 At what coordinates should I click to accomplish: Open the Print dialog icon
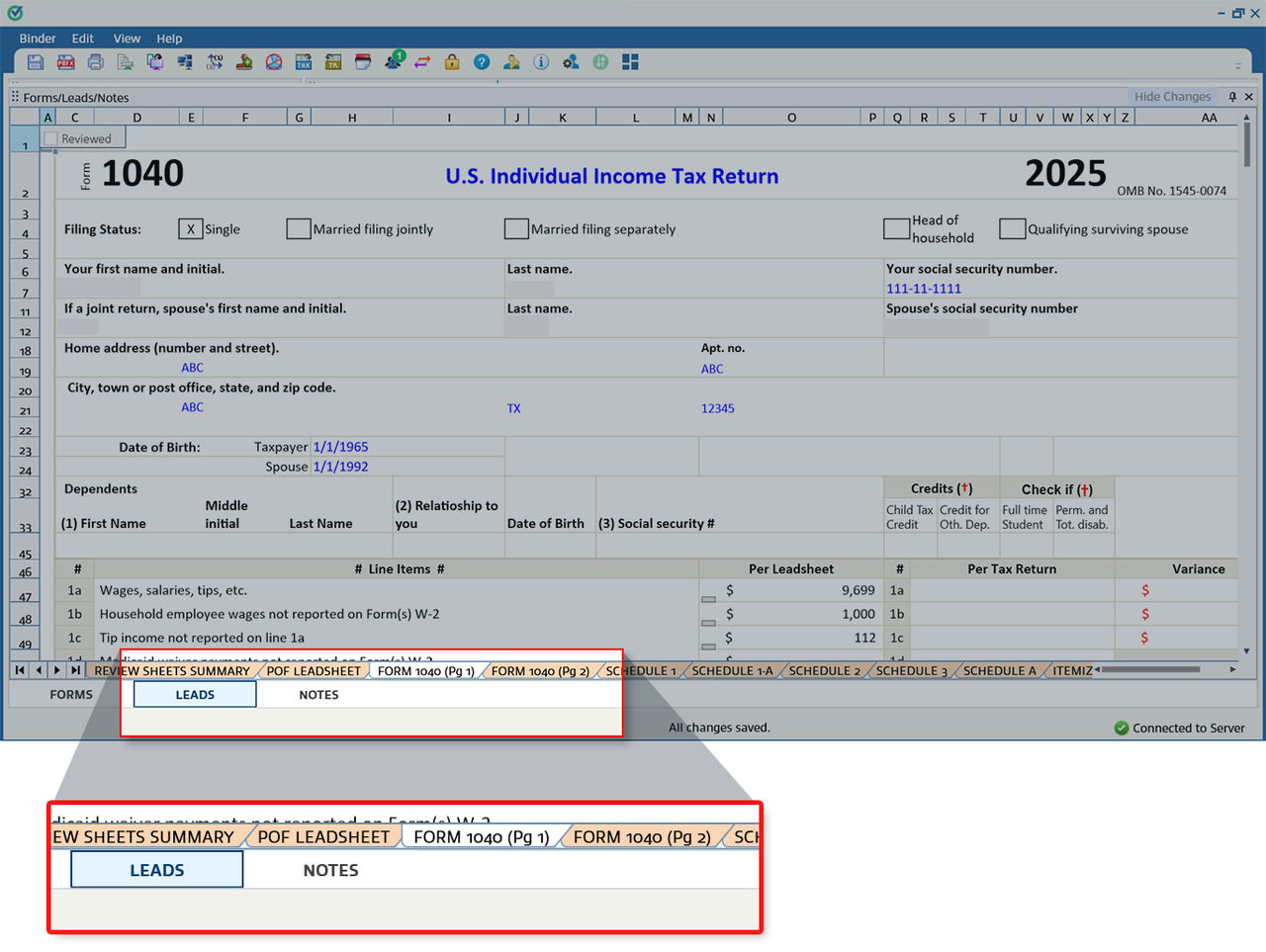[x=95, y=61]
